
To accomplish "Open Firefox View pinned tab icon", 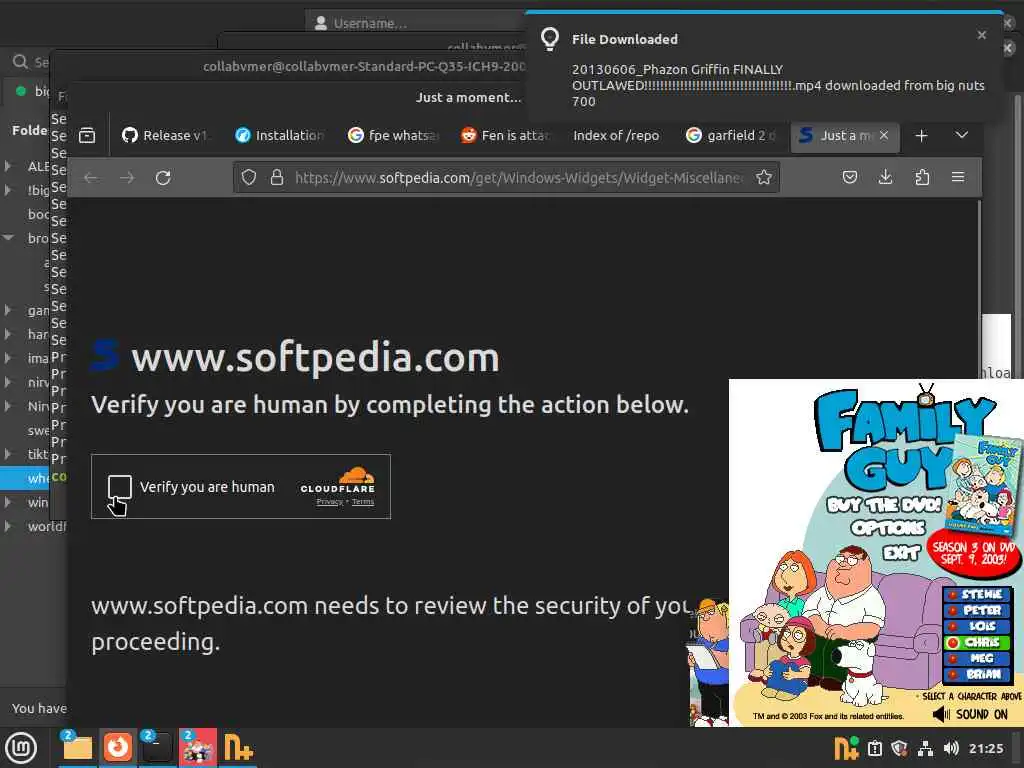I will [87, 136].
